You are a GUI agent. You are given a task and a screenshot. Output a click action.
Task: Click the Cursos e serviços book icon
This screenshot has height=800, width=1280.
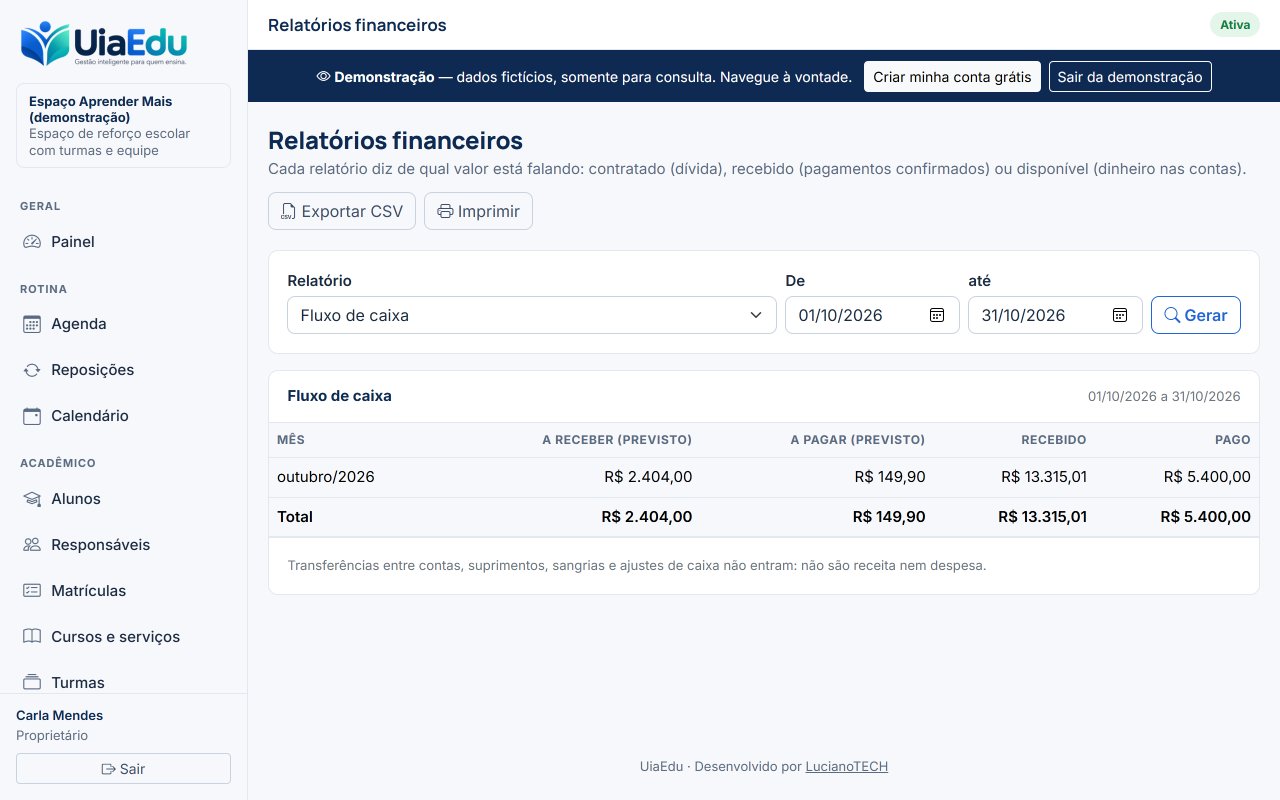coord(32,637)
